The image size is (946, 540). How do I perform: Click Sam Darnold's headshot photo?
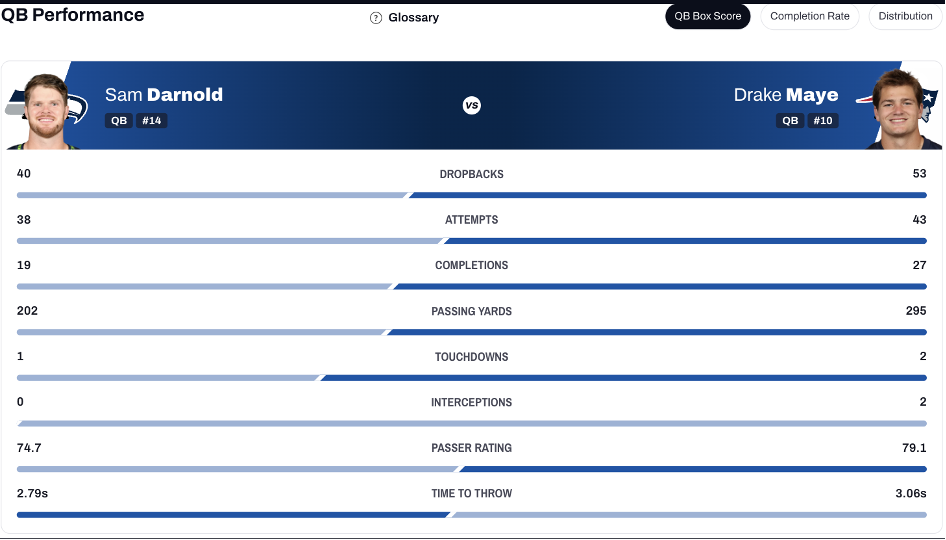44,111
